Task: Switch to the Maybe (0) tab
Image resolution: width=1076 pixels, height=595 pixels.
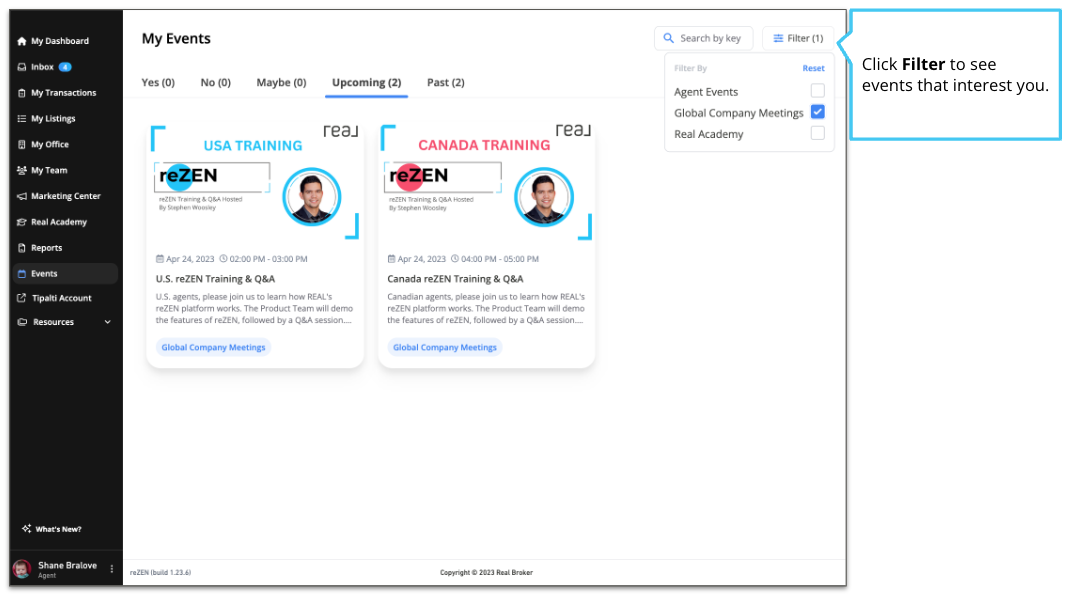Action: coord(281,82)
